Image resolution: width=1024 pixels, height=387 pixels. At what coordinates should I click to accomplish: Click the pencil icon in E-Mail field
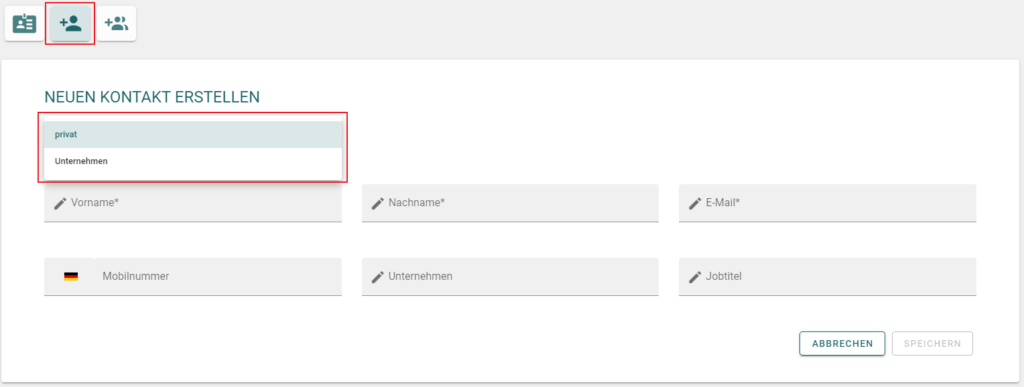[695, 204]
